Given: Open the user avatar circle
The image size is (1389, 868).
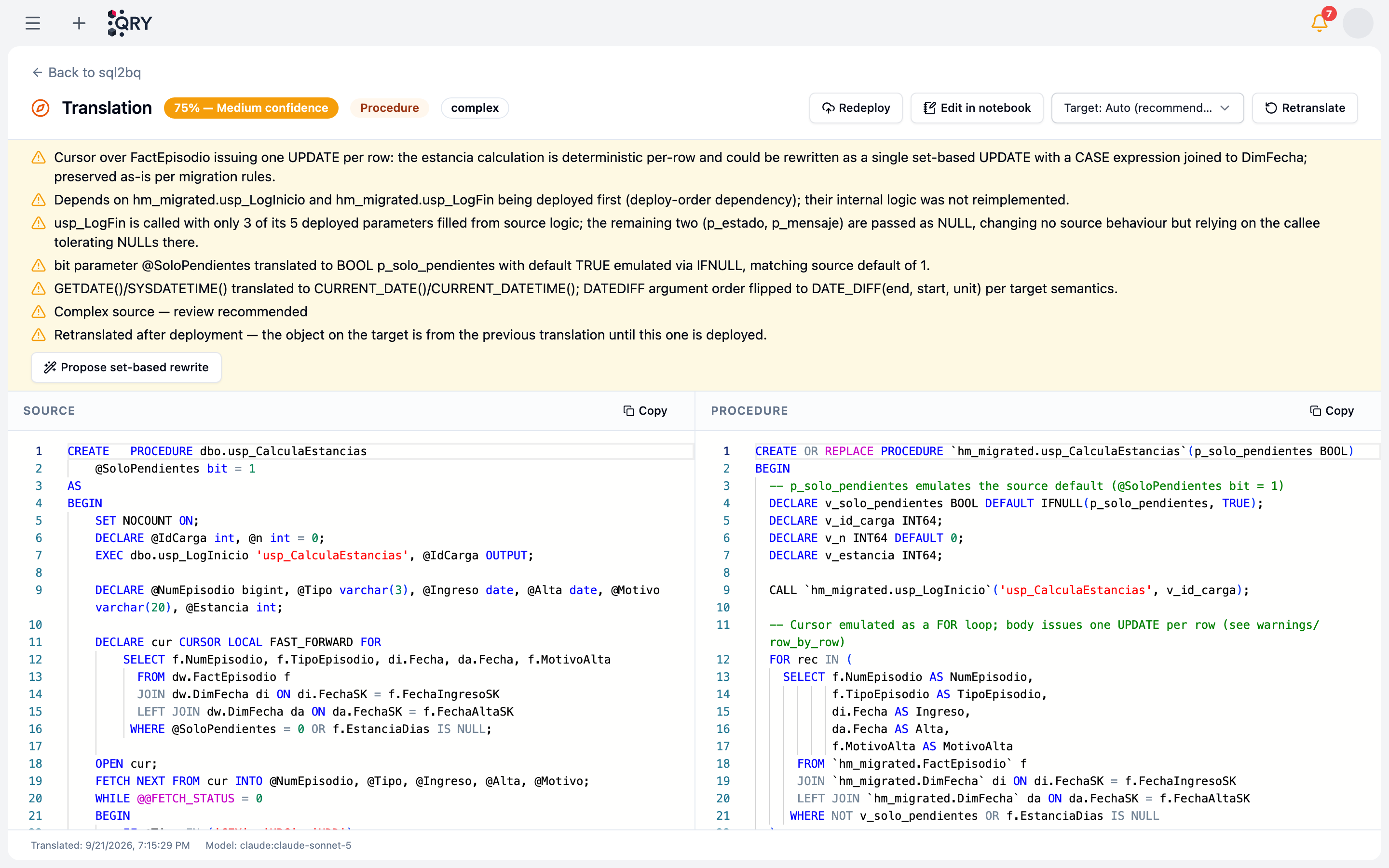Looking at the screenshot, I should 1358,23.
